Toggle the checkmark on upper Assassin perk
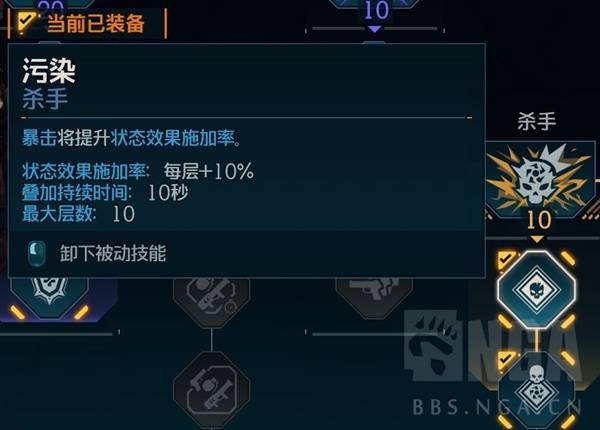The width and height of the screenshot is (600, 430). point(506,259)
